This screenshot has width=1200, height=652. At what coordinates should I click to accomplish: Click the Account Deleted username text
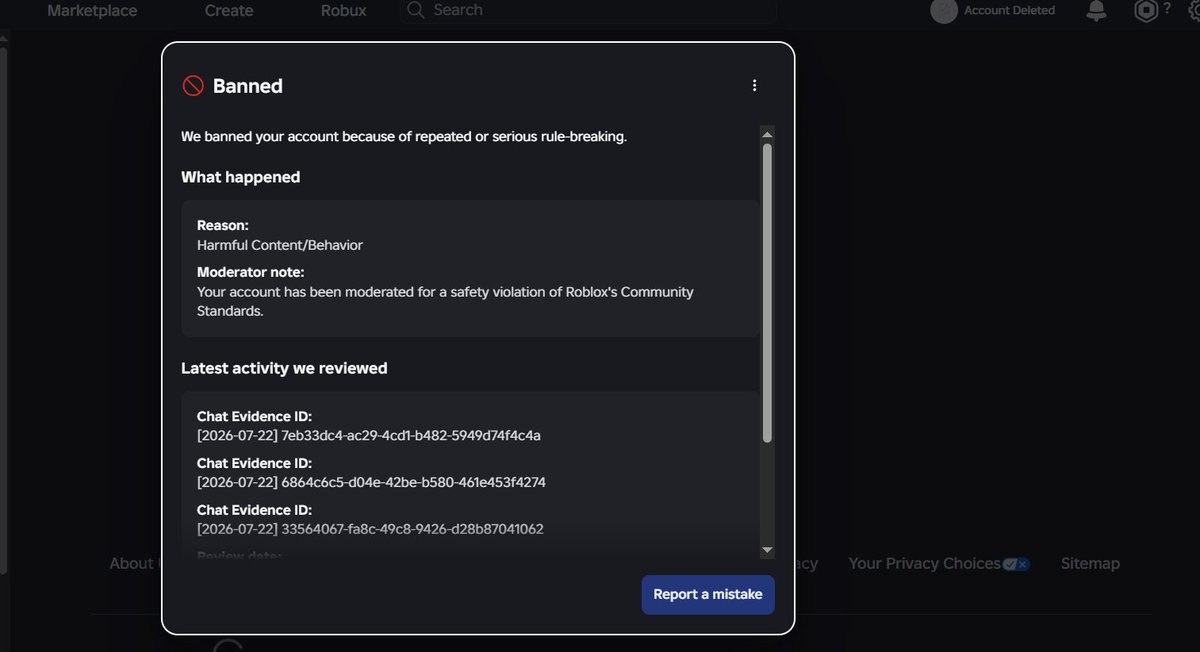click(1009, 10)
